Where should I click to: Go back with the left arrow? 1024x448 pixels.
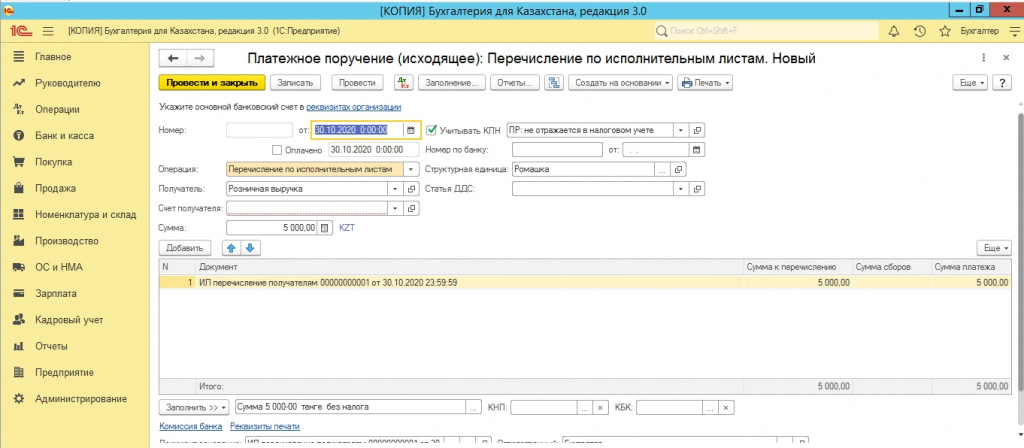pyautogui.click(x=173, y=58)
